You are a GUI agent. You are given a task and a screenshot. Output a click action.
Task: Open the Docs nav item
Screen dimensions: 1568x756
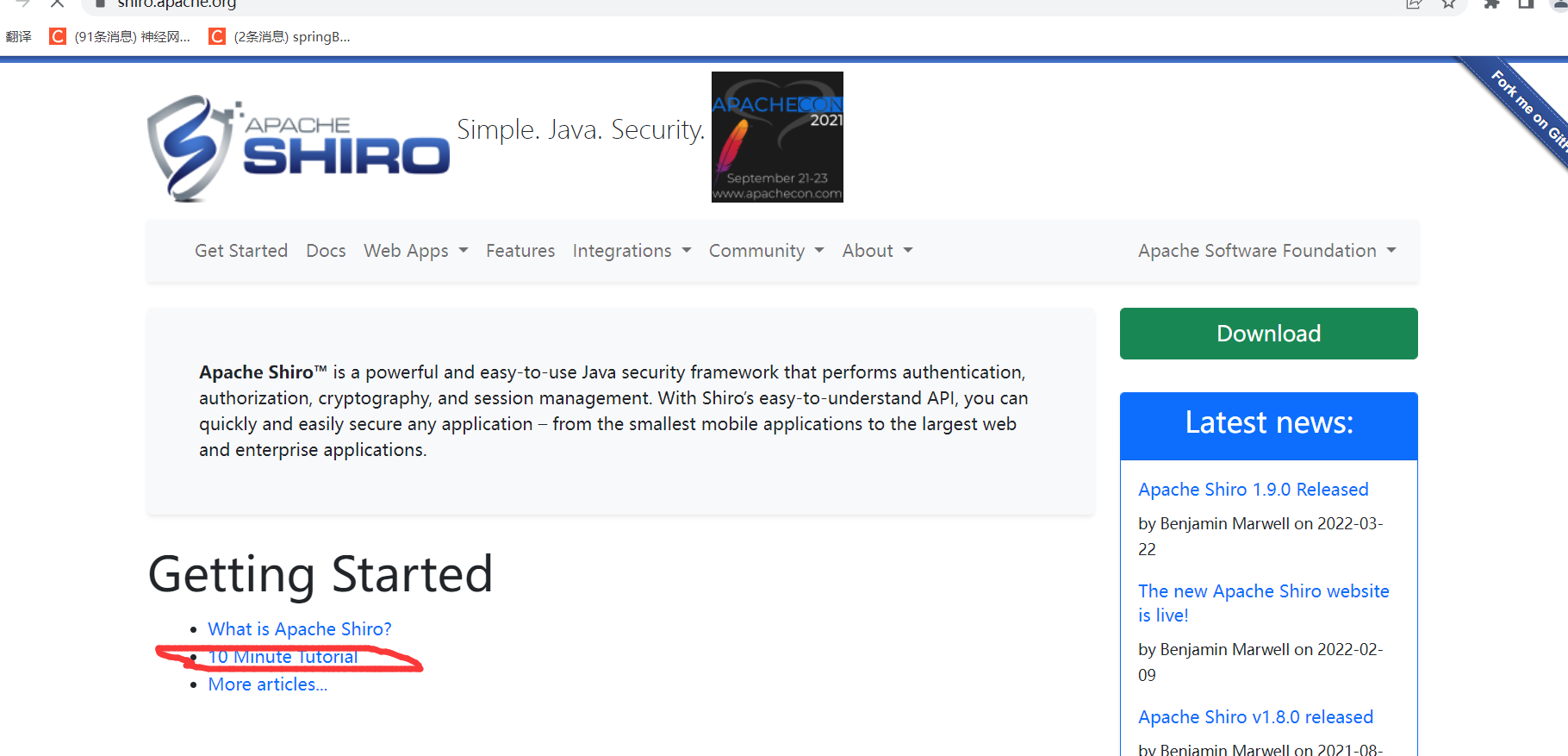(326, 251)
